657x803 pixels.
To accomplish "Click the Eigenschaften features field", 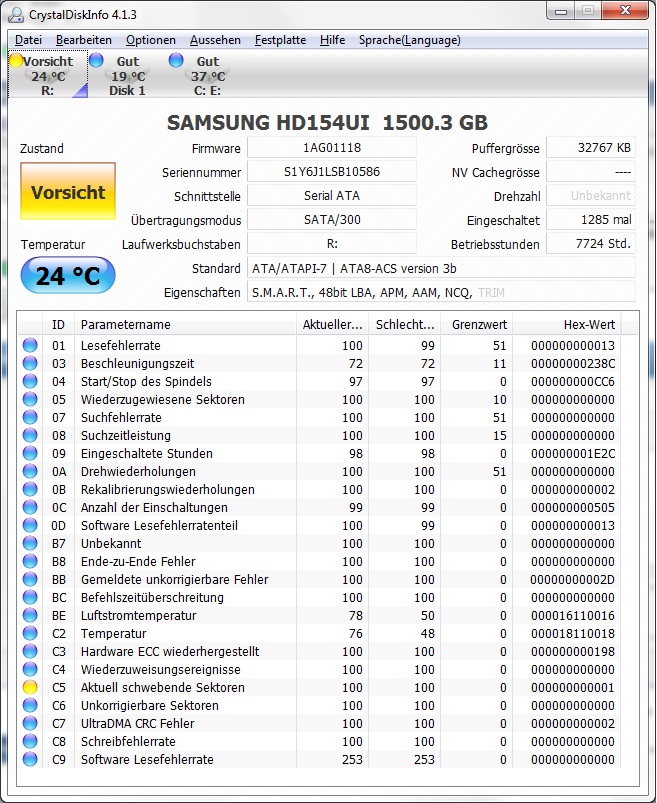I will click(441, 292).
